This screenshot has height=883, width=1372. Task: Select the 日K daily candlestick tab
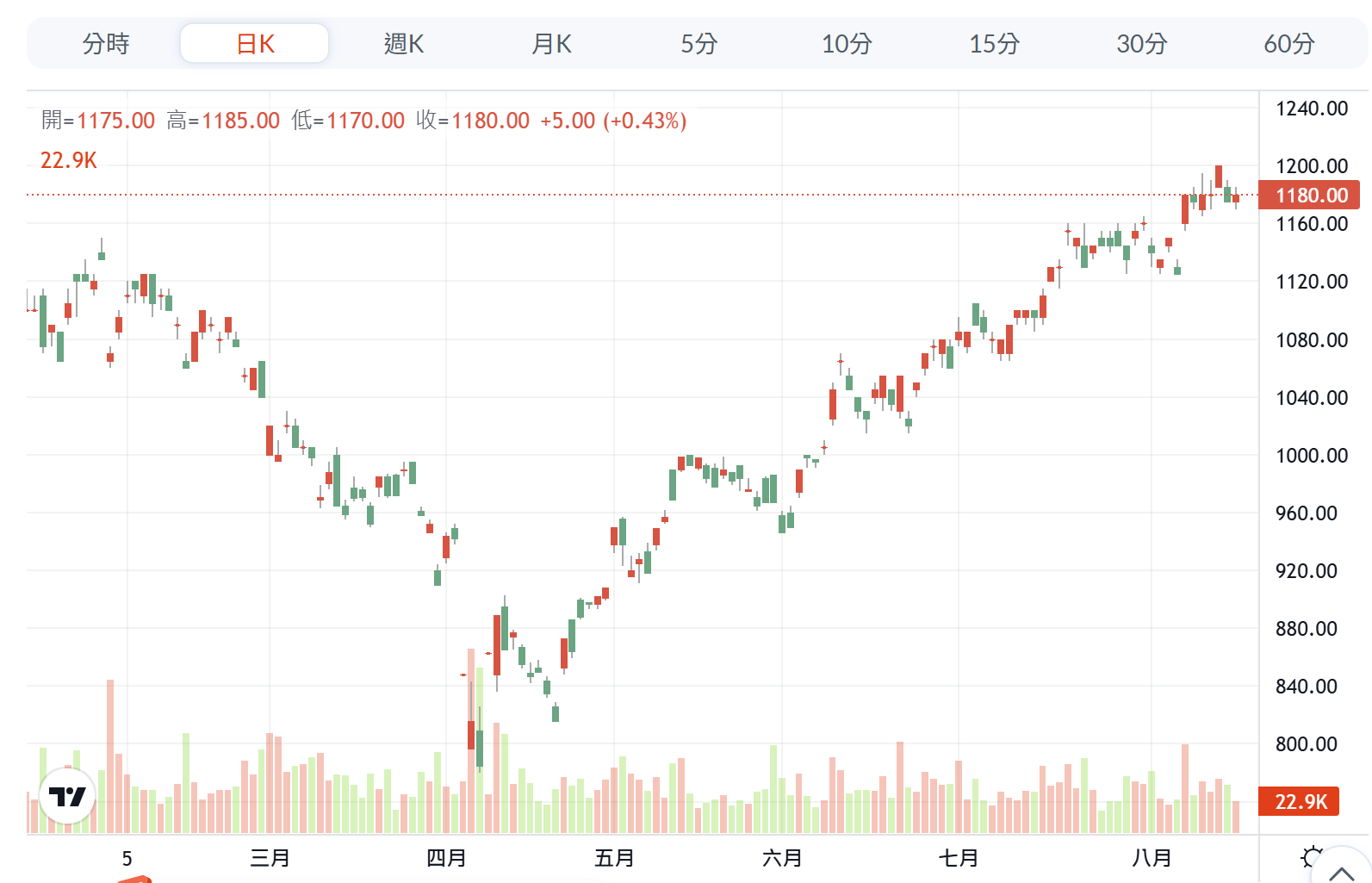click(x=255, y=44)
